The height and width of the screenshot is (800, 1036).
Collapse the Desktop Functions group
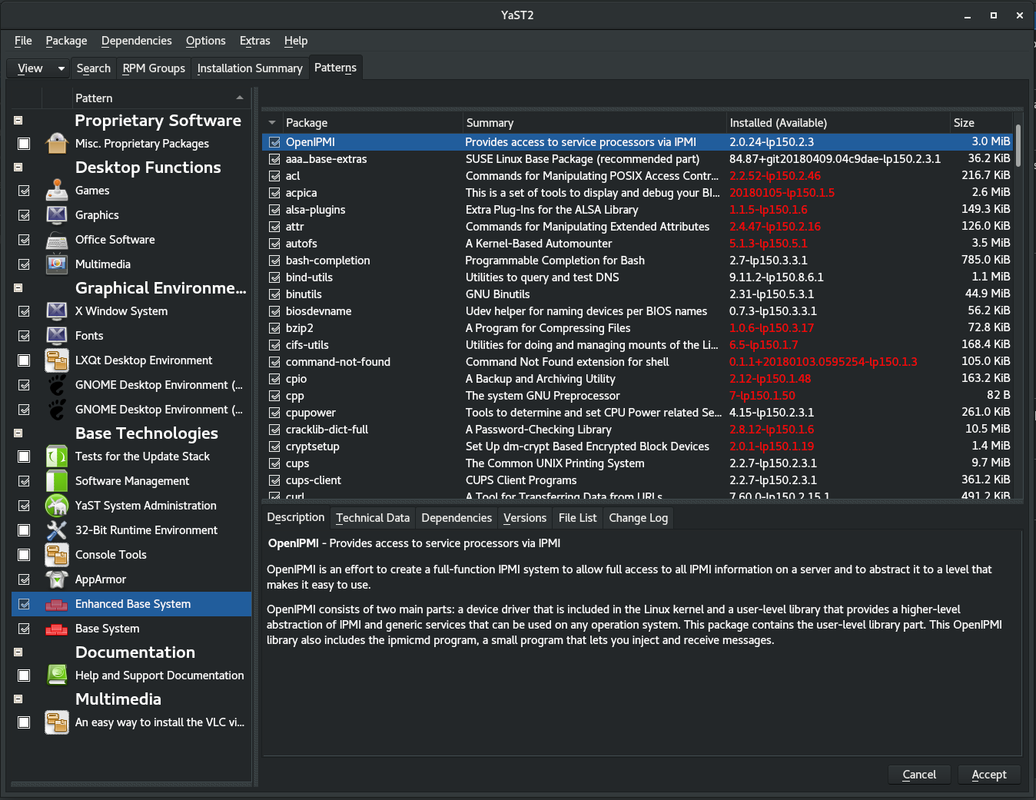(18, 167)
